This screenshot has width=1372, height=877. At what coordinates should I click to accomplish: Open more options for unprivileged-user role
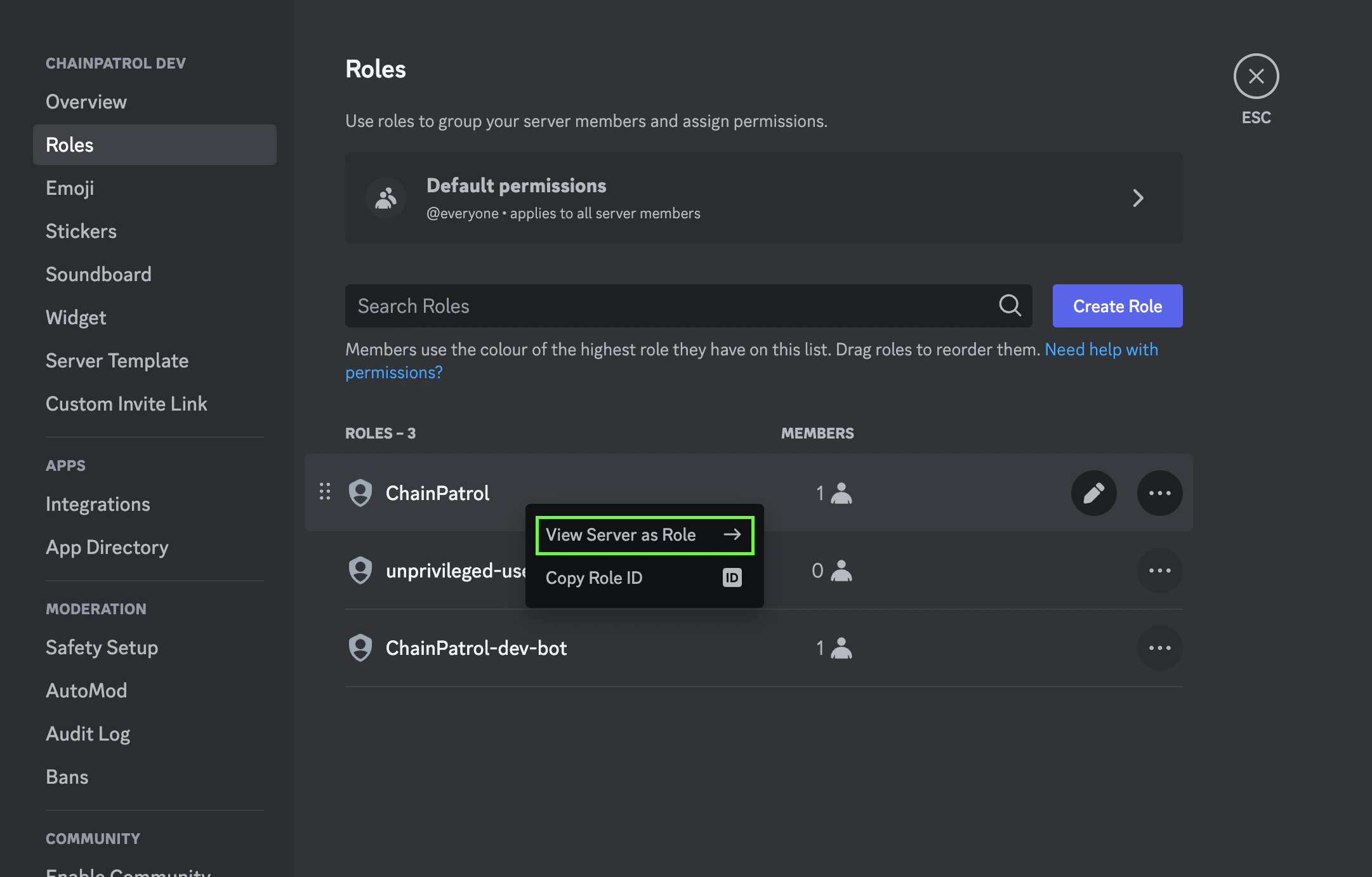tap(1159, 570)
